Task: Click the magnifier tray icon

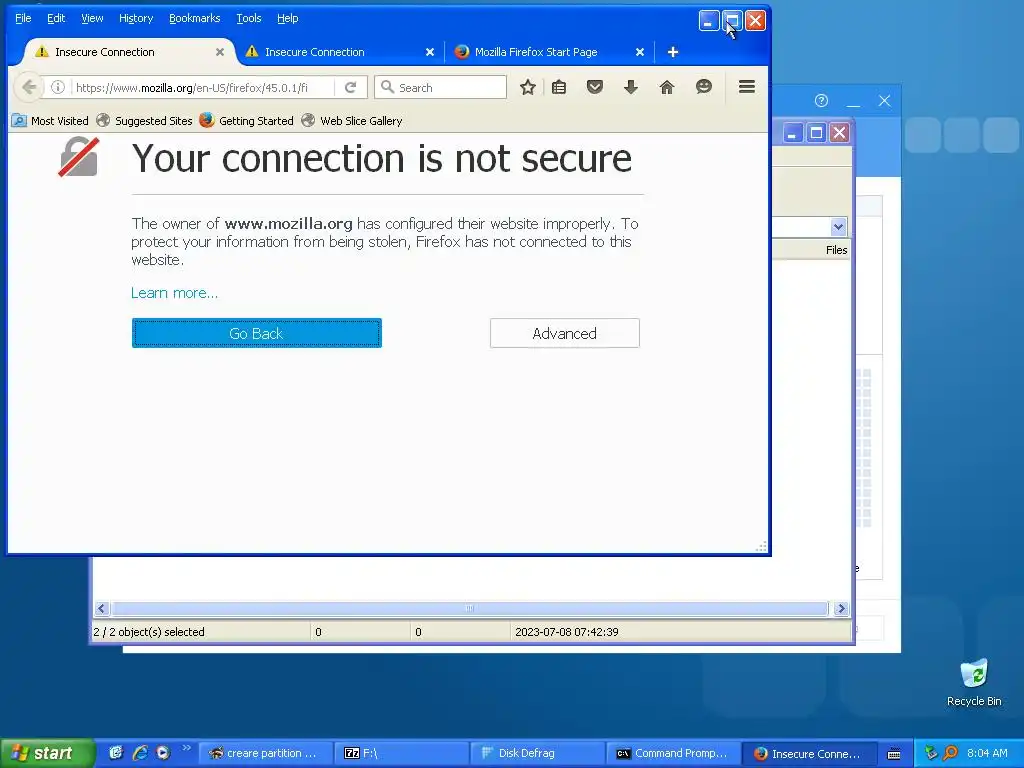Action: click(950, 754)
